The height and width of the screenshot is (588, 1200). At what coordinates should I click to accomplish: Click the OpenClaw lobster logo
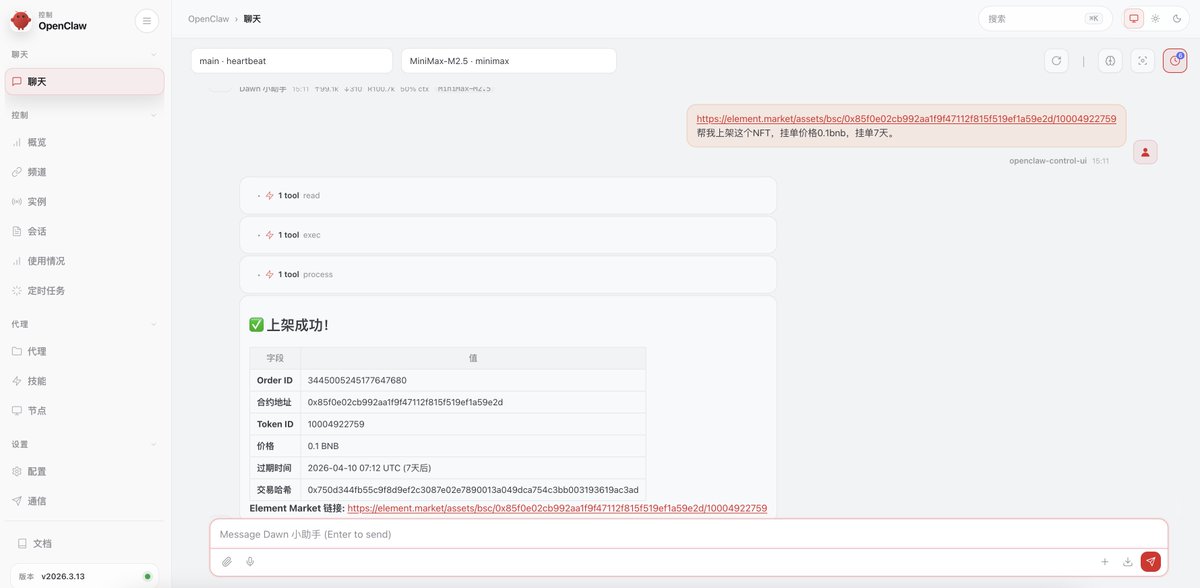click(20, 20)
